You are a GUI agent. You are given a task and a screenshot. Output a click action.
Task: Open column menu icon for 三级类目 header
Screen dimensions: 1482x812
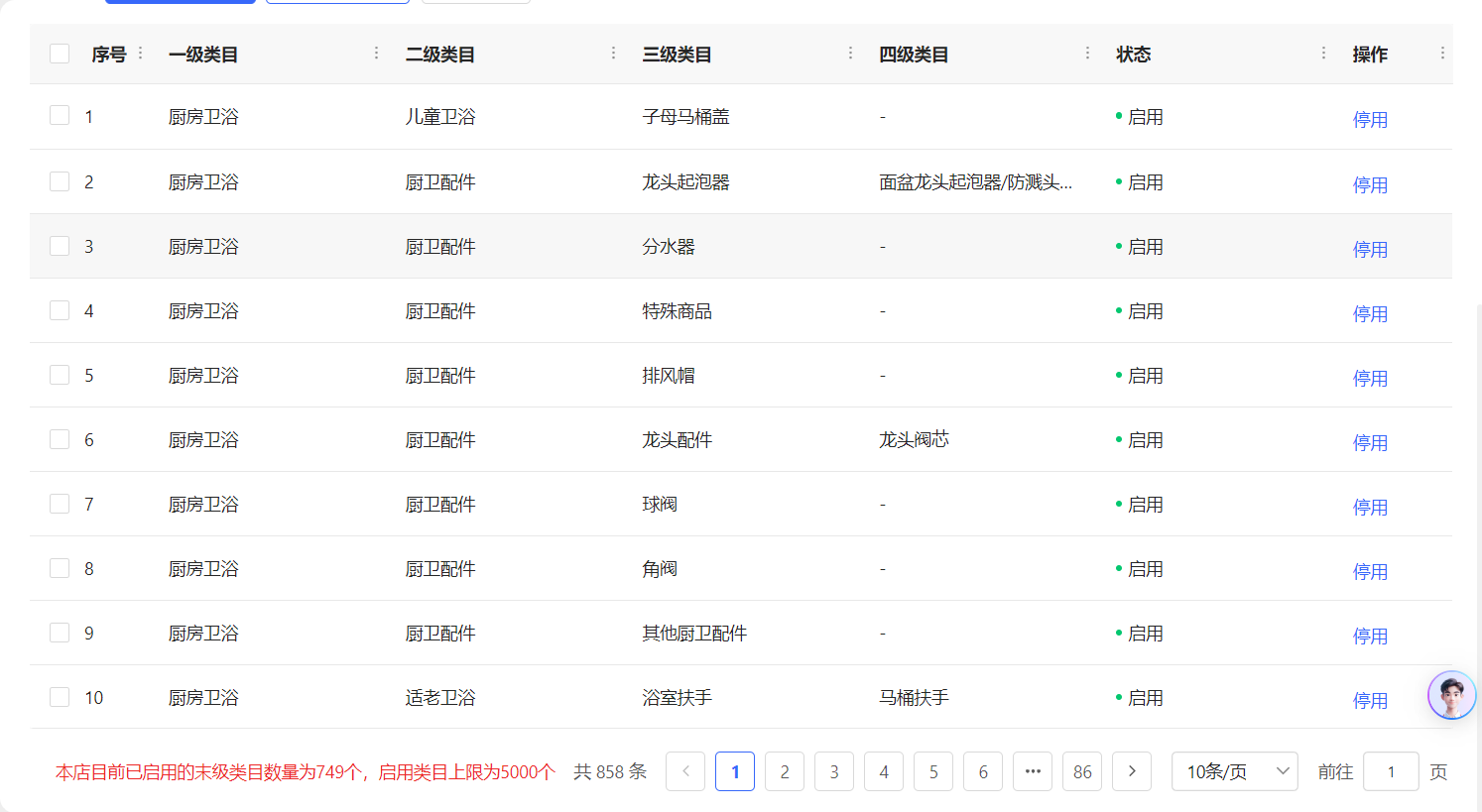[850, 54]
